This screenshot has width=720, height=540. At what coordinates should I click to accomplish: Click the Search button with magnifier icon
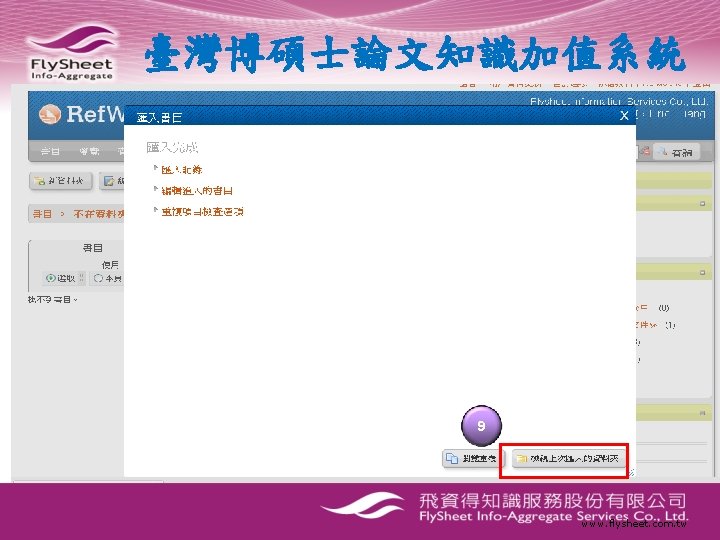[676, 152]
